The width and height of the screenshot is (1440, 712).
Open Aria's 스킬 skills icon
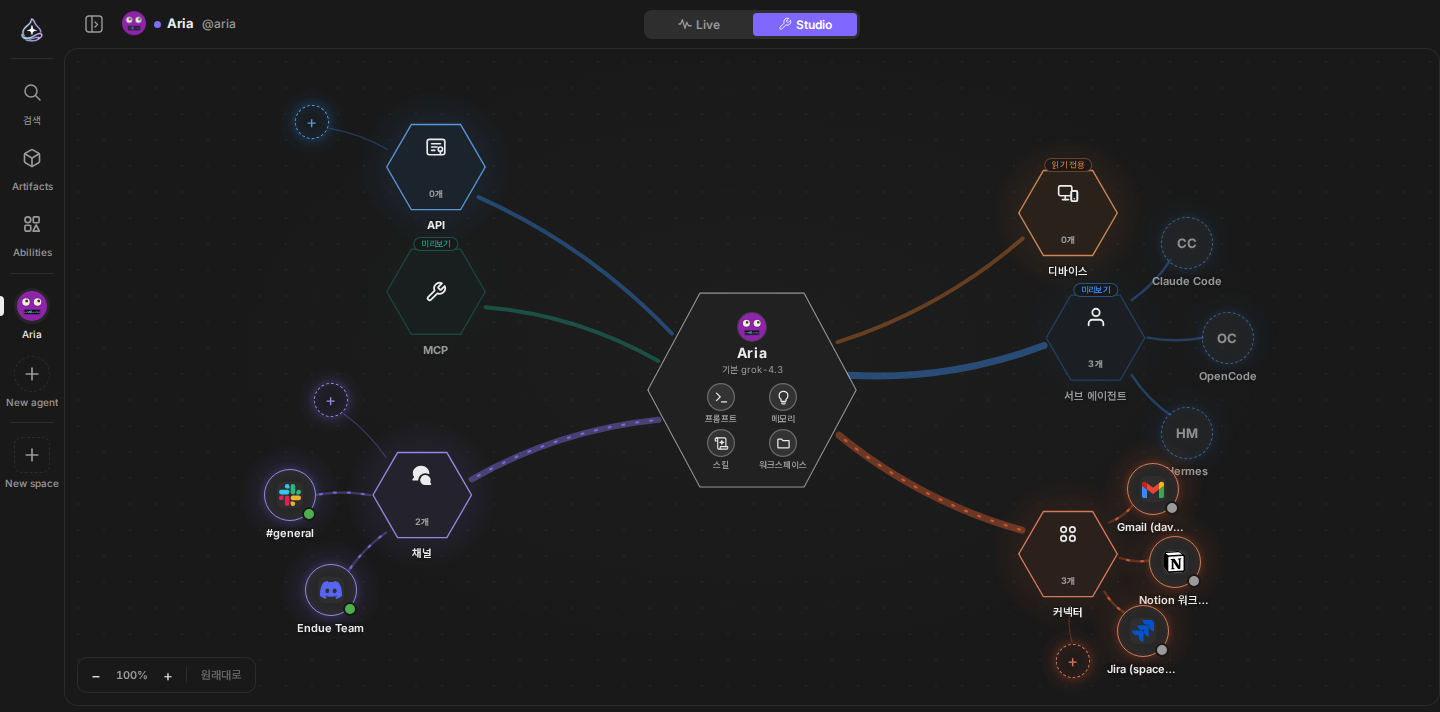pyautogui.click(x=721, y=443)
